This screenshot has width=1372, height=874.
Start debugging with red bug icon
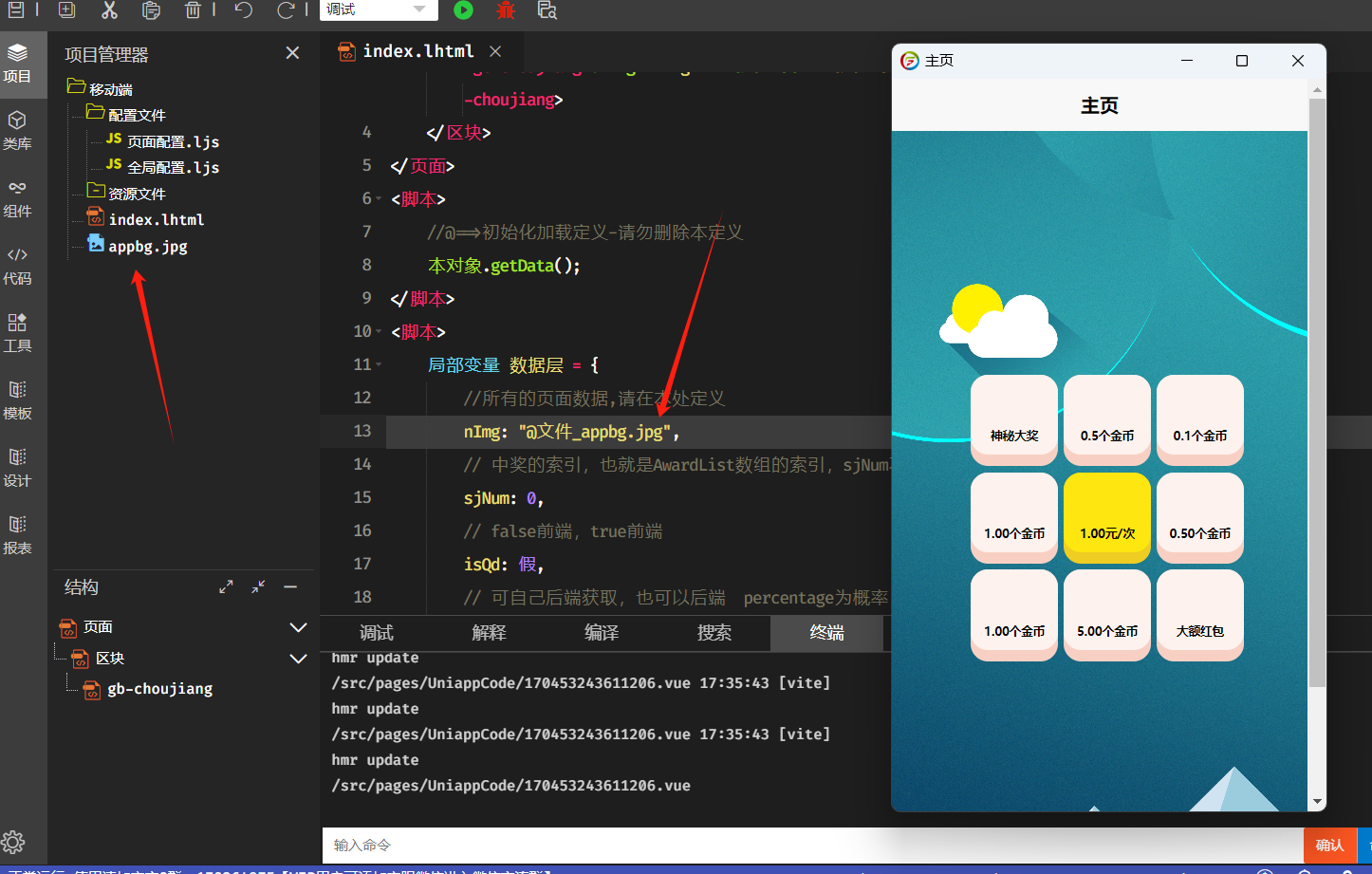[506, 9]
